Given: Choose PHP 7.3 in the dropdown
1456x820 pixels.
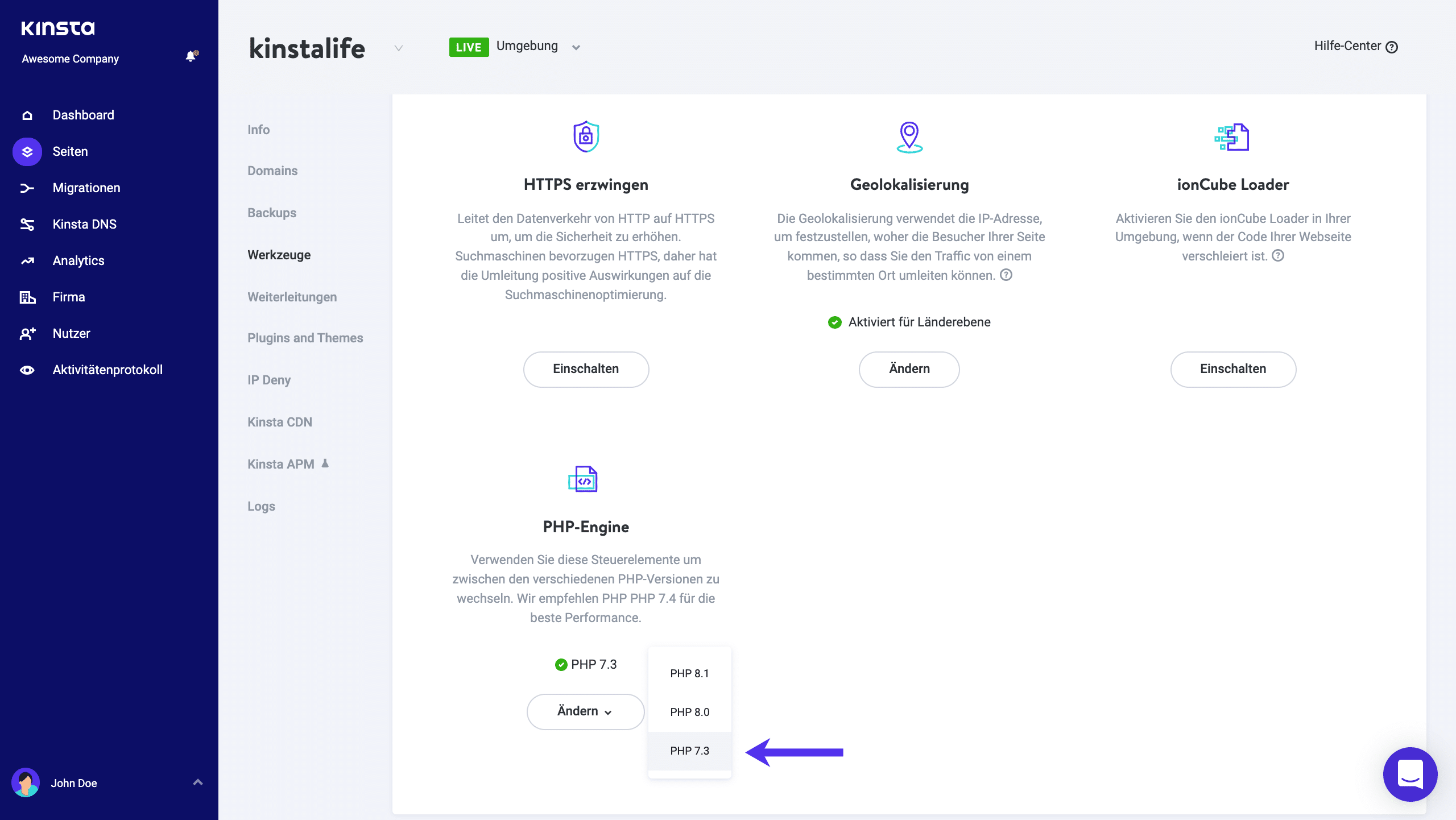Looking at the screenshot, I should click(689, 751).
